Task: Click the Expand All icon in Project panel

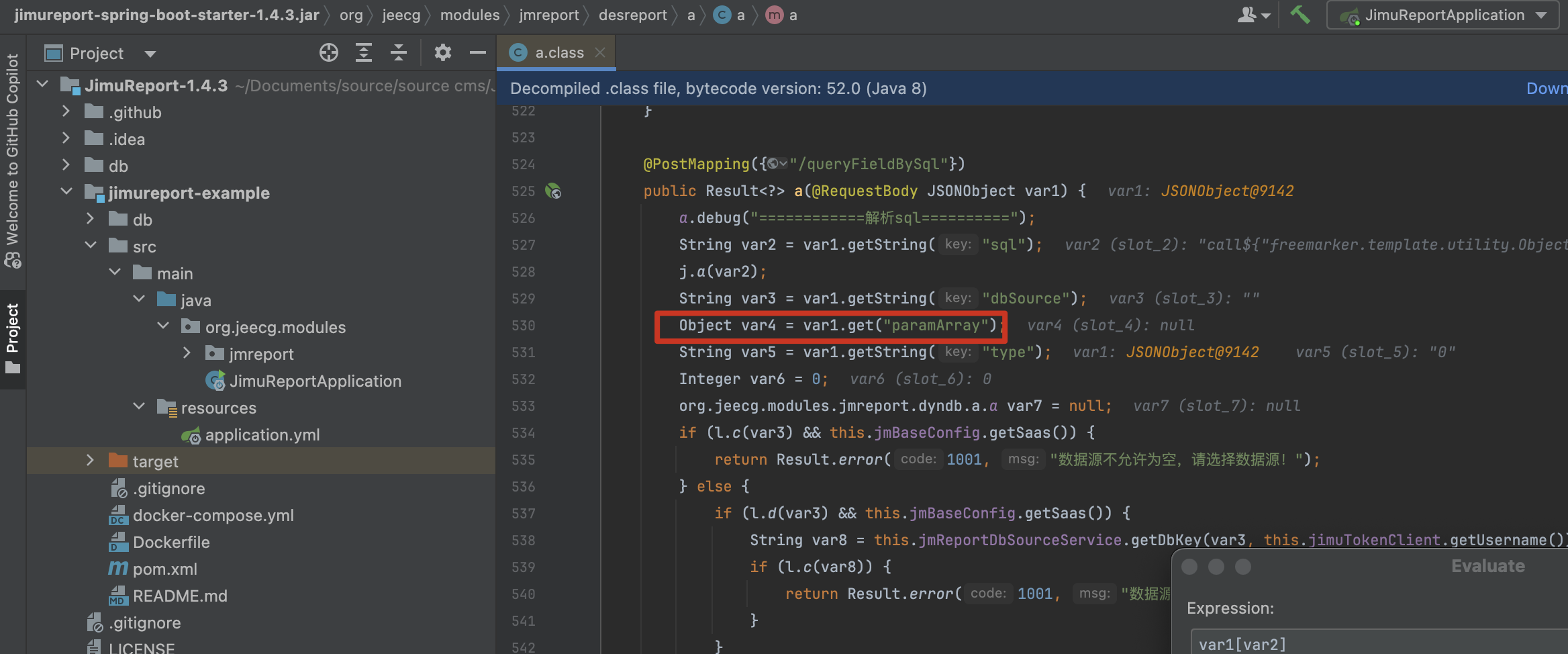Action: pos(364,52)
